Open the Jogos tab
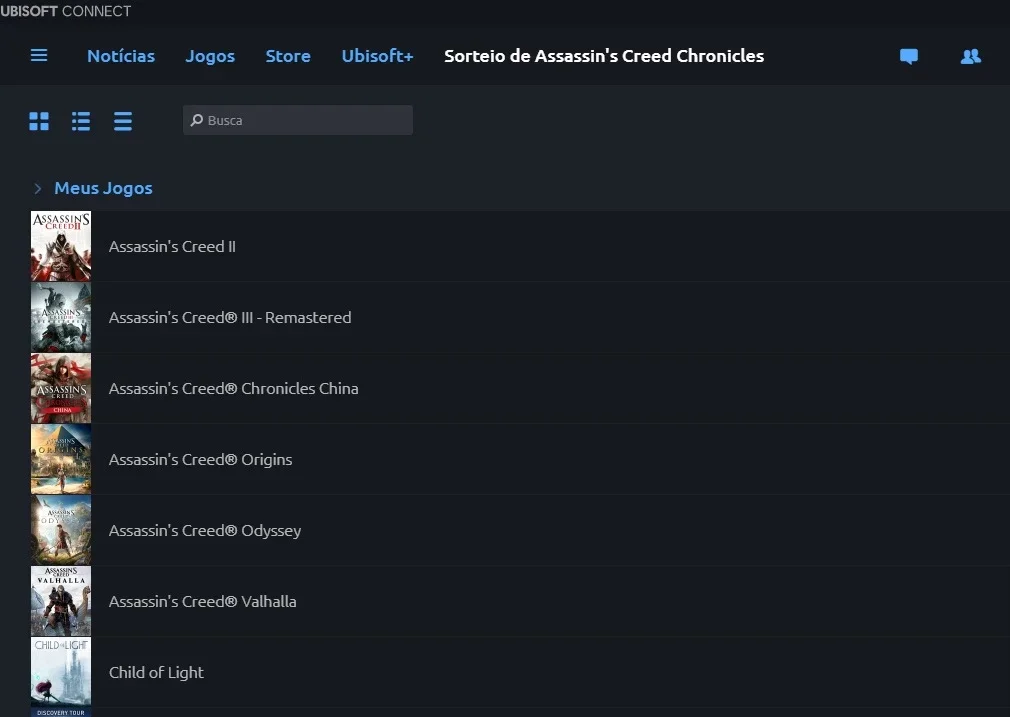The width and height of the screenshot is (1010, 717). 210,57
